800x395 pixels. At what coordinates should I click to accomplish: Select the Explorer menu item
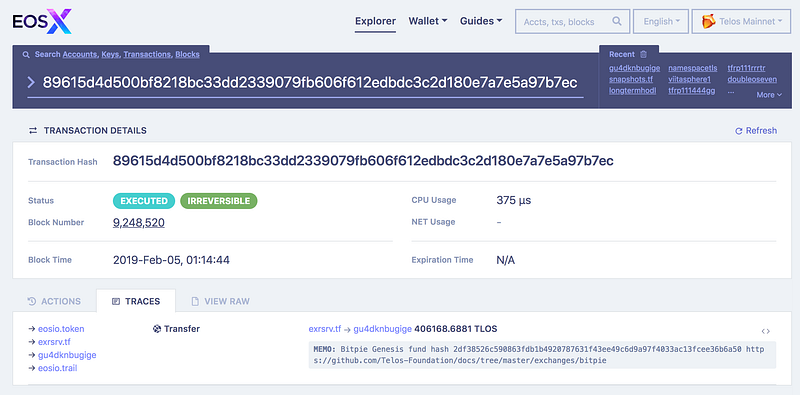(x=375, y=21)
